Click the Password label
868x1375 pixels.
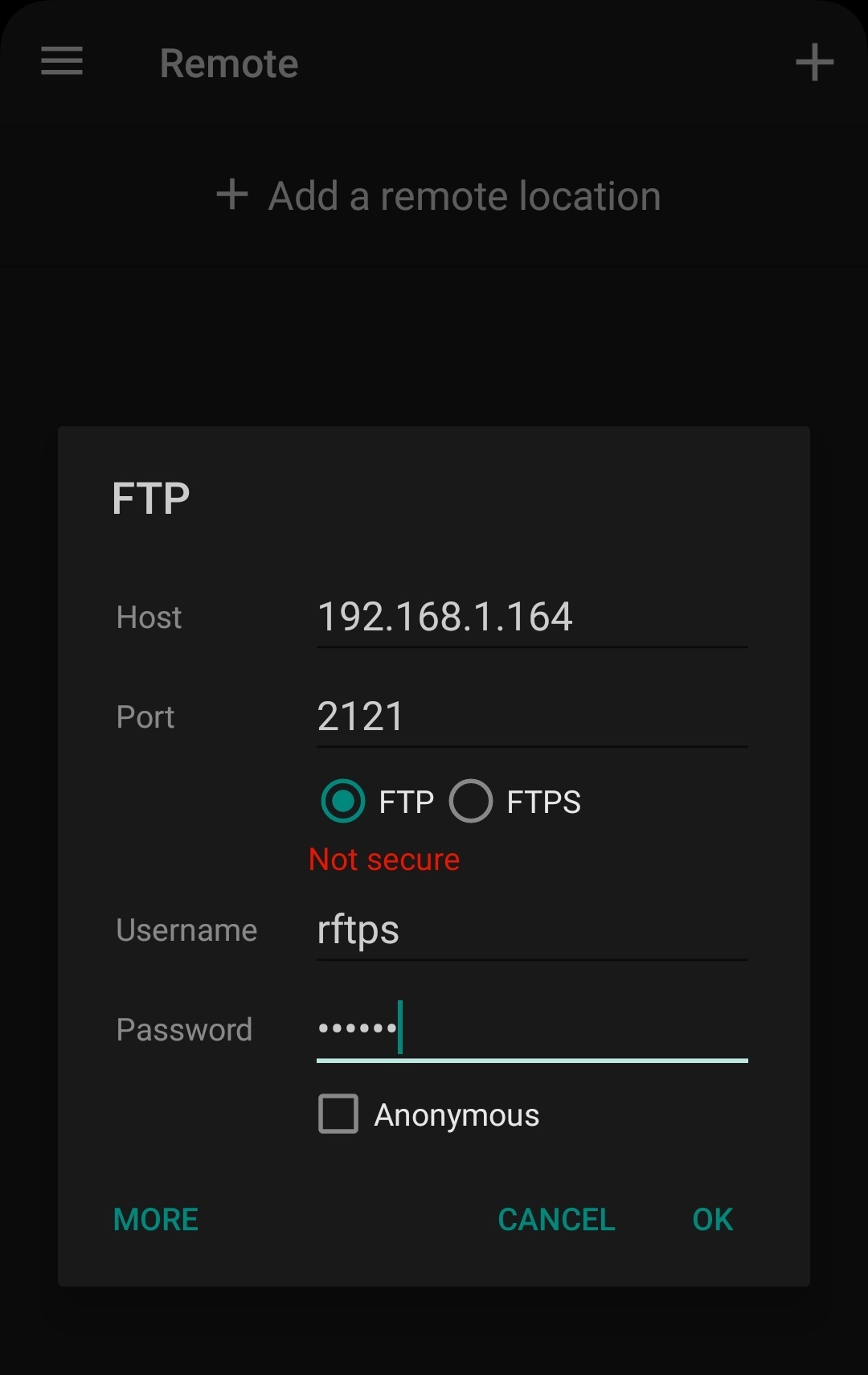click(x=184, y=1029)
